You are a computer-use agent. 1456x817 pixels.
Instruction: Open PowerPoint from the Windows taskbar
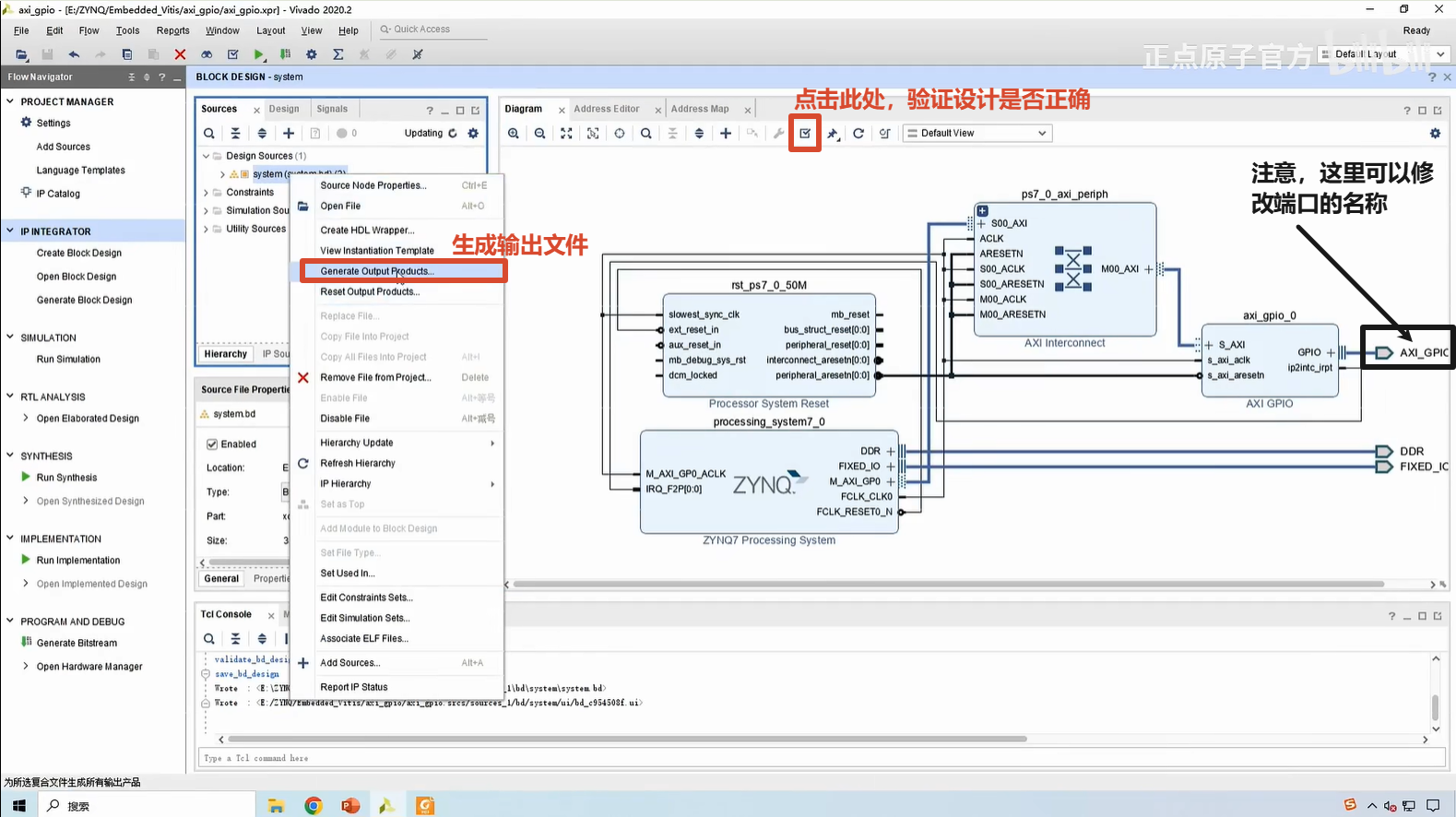click(350, 806)
